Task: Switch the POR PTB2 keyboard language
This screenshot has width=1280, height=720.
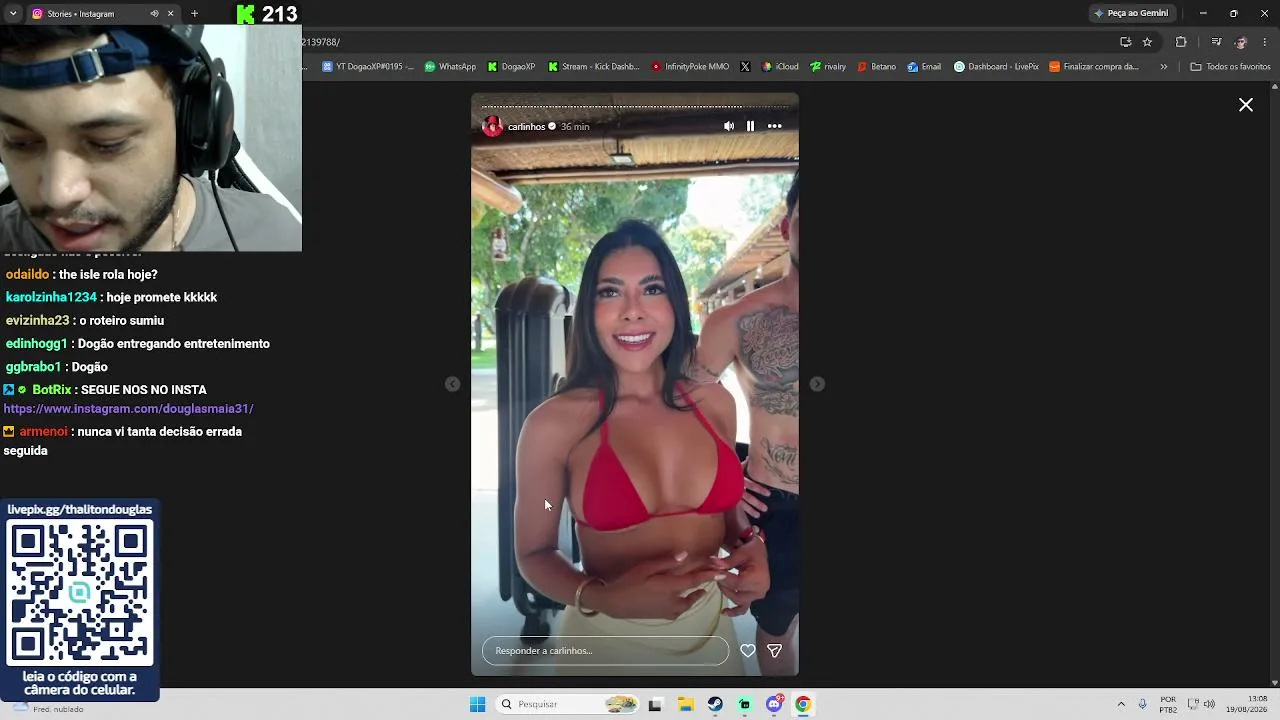Action: pos(1168,704)
